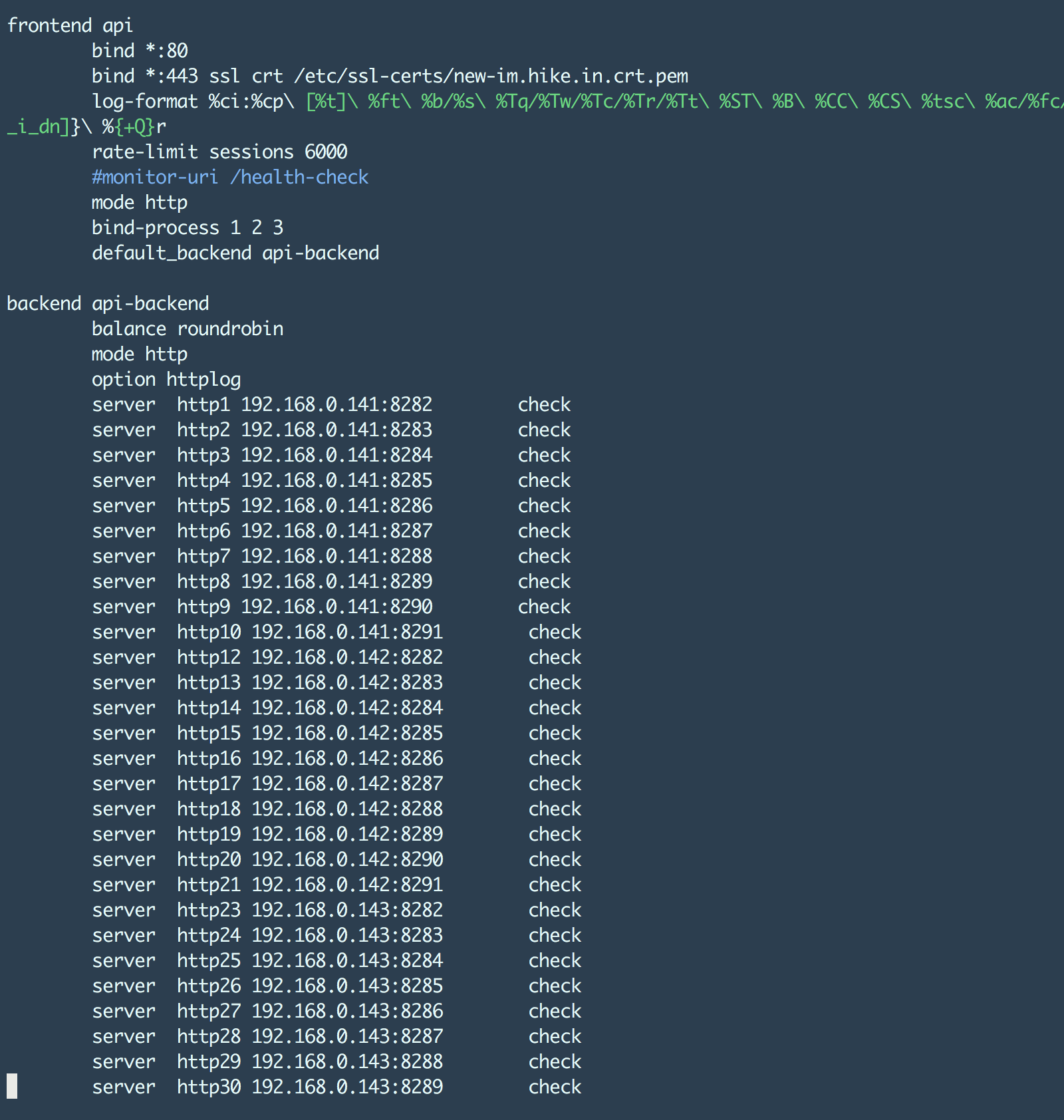Click the 'check' keyword on http5 line
The height and width of the screenshot is (1120, 1064).
coord(544,505)
